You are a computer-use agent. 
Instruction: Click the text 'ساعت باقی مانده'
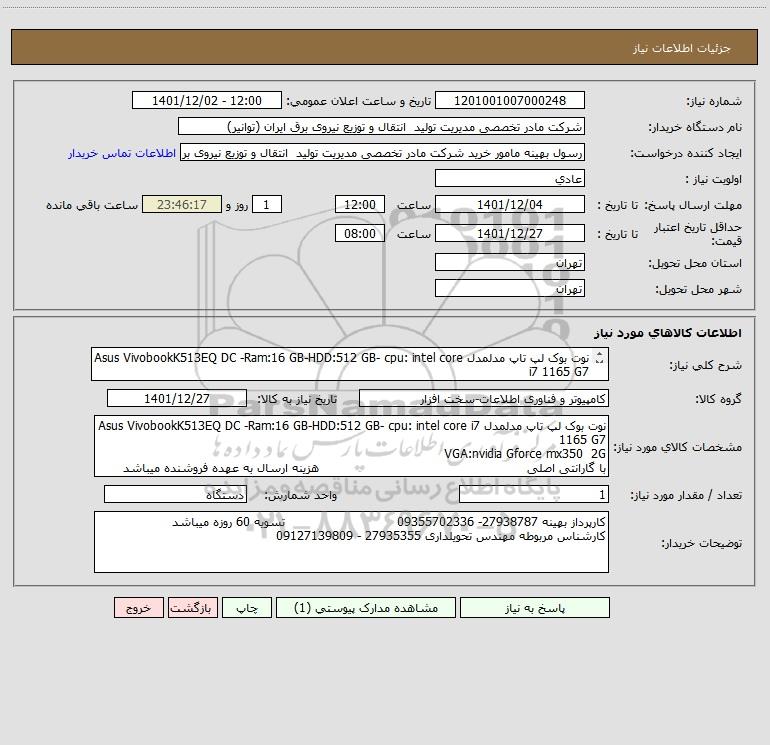(92, 205)
